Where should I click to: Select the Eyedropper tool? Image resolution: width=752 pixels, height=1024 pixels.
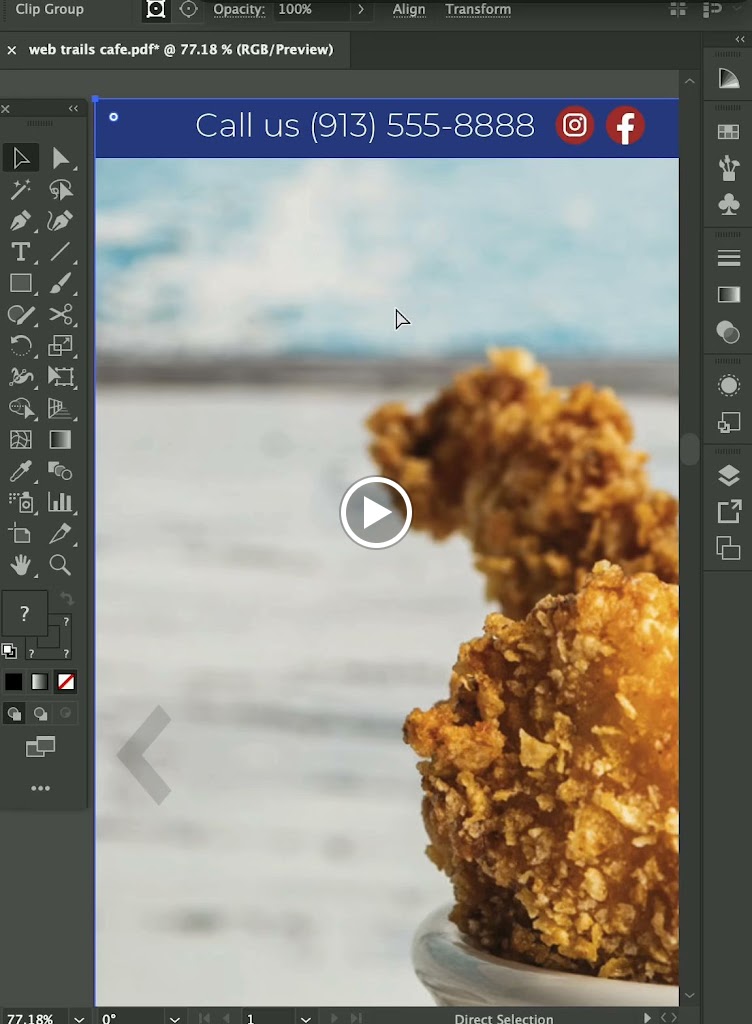(x=21, y=471)
